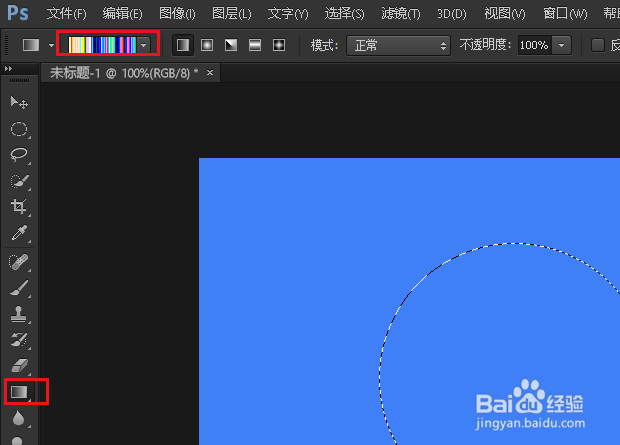The width and height of the screenshot is (620, 445).
Task: Open the 编辑(E) menu
Action: 122,14
